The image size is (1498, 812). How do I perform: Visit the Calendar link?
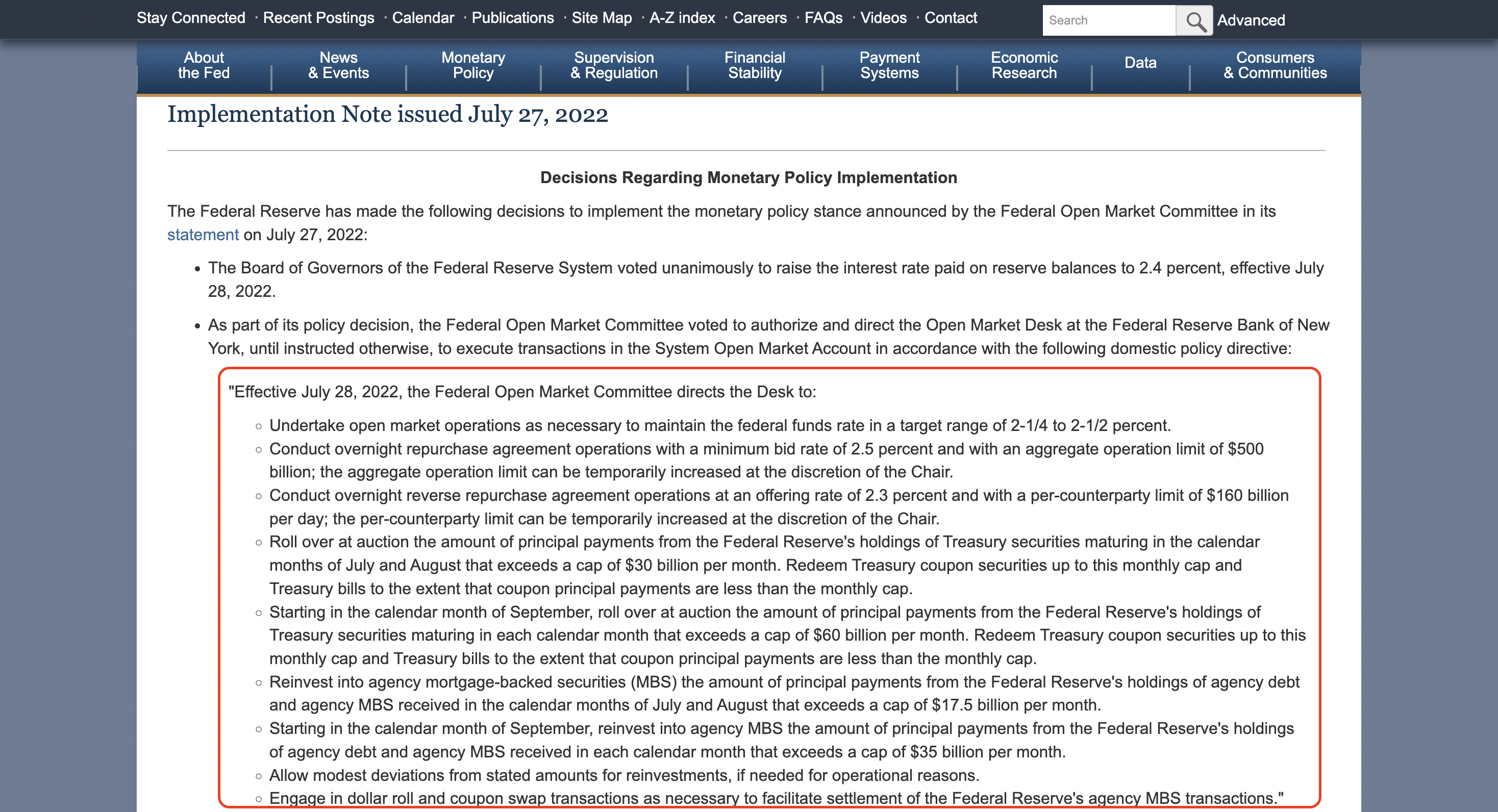(423, 18)
